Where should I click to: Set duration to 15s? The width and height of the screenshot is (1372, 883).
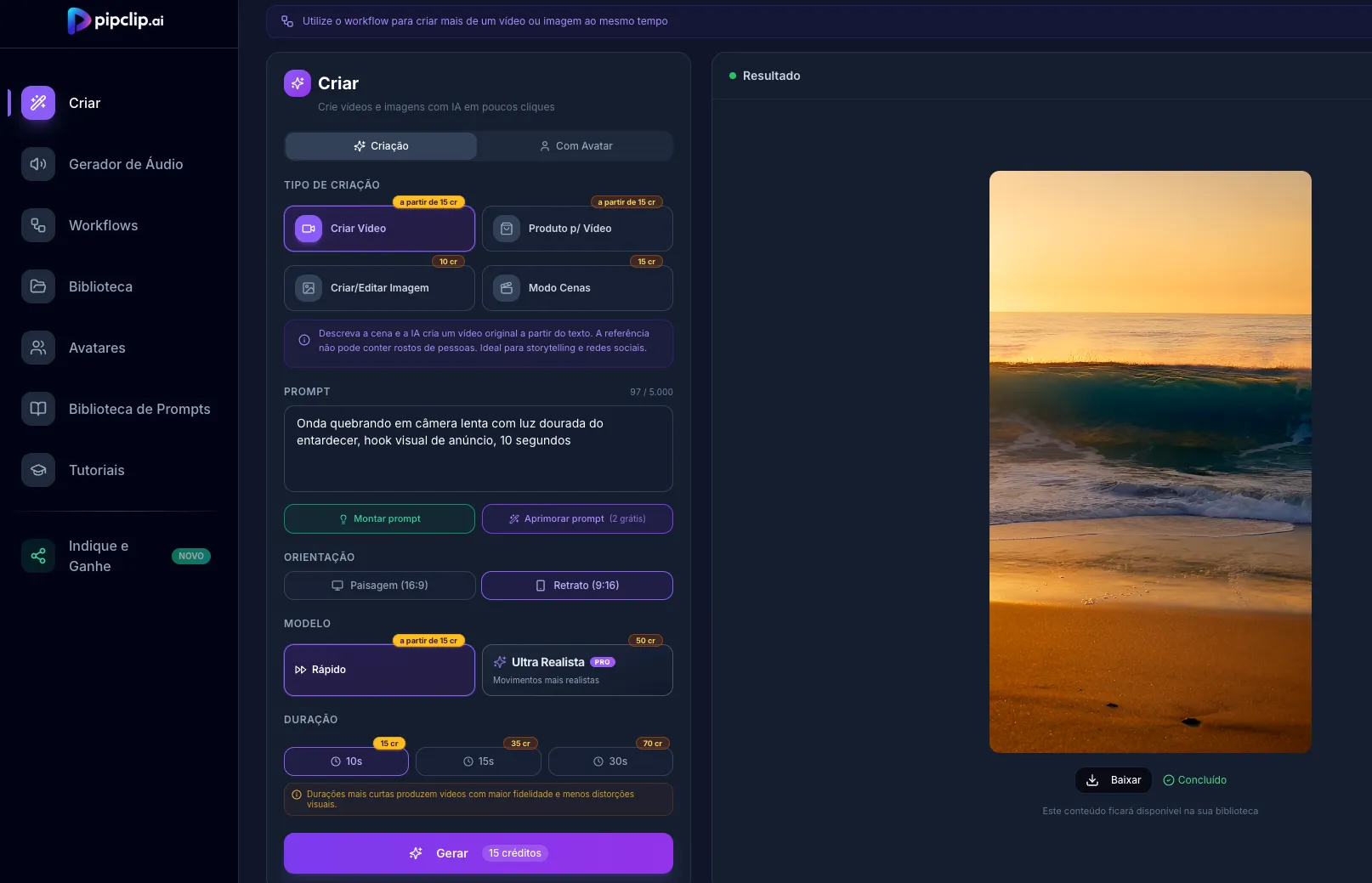click(479, 761)
